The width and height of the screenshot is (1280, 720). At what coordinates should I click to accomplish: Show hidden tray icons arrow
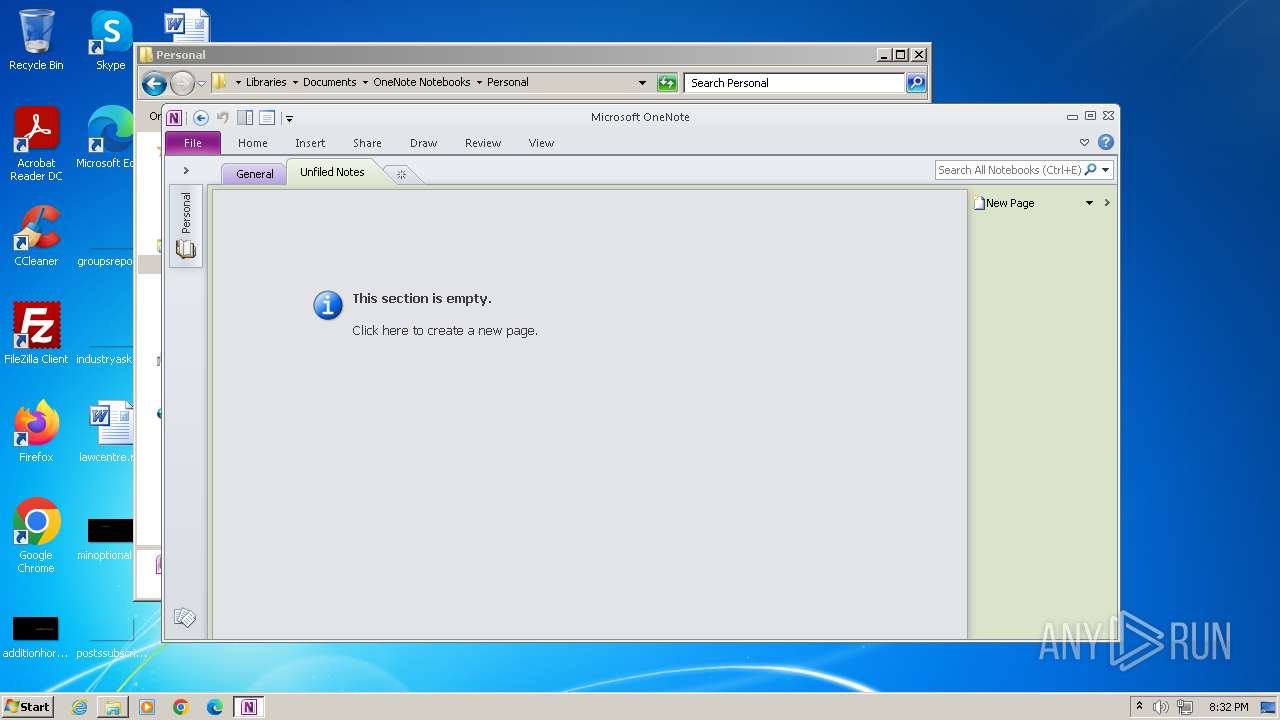click(x=1139, y=707)
